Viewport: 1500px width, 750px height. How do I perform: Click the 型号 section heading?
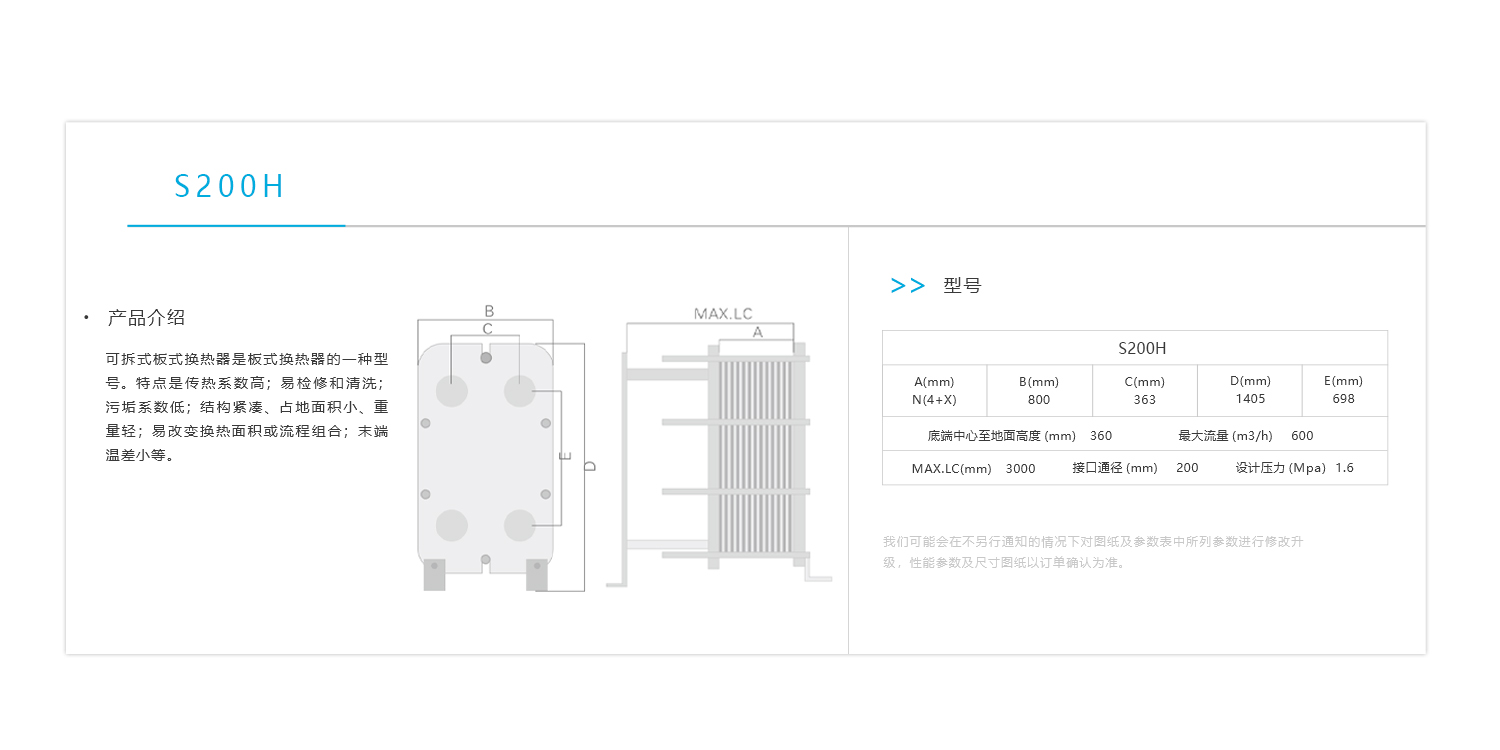pyautogui.click(x=962, y=286)
